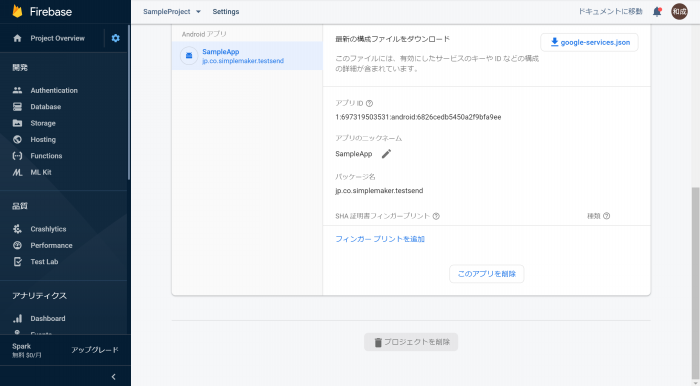The height and width of the screenshot is (386, 700).
Task: Open the SampleProject project dropdown
Action: tap(172, 12)
